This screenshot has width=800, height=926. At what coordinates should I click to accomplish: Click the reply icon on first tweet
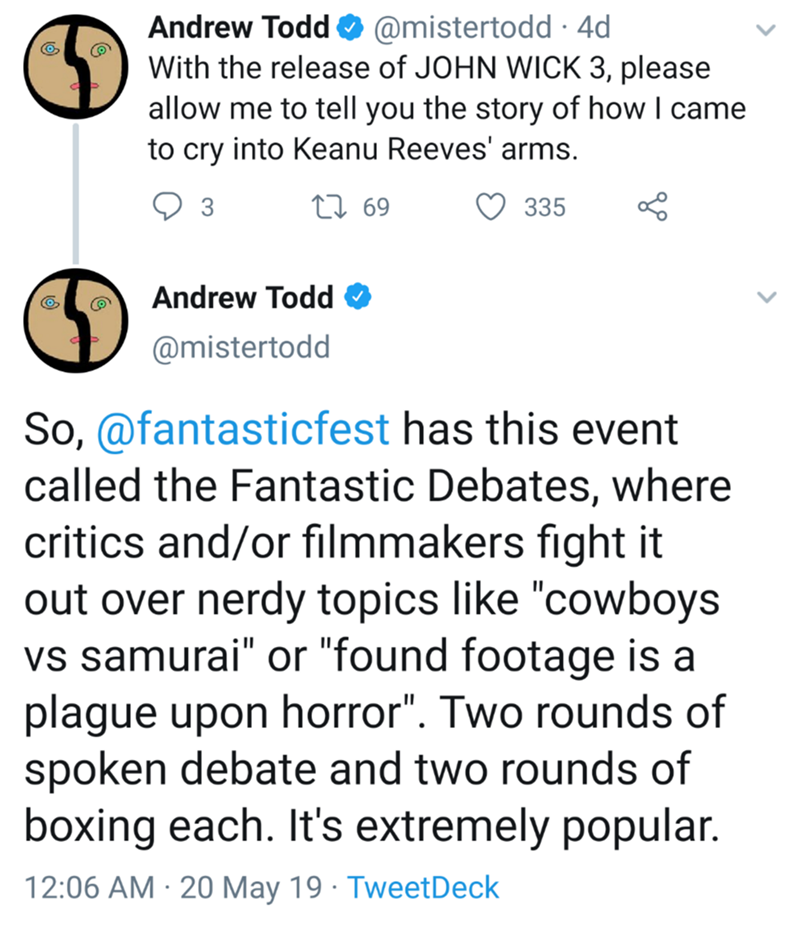(165, 207)
